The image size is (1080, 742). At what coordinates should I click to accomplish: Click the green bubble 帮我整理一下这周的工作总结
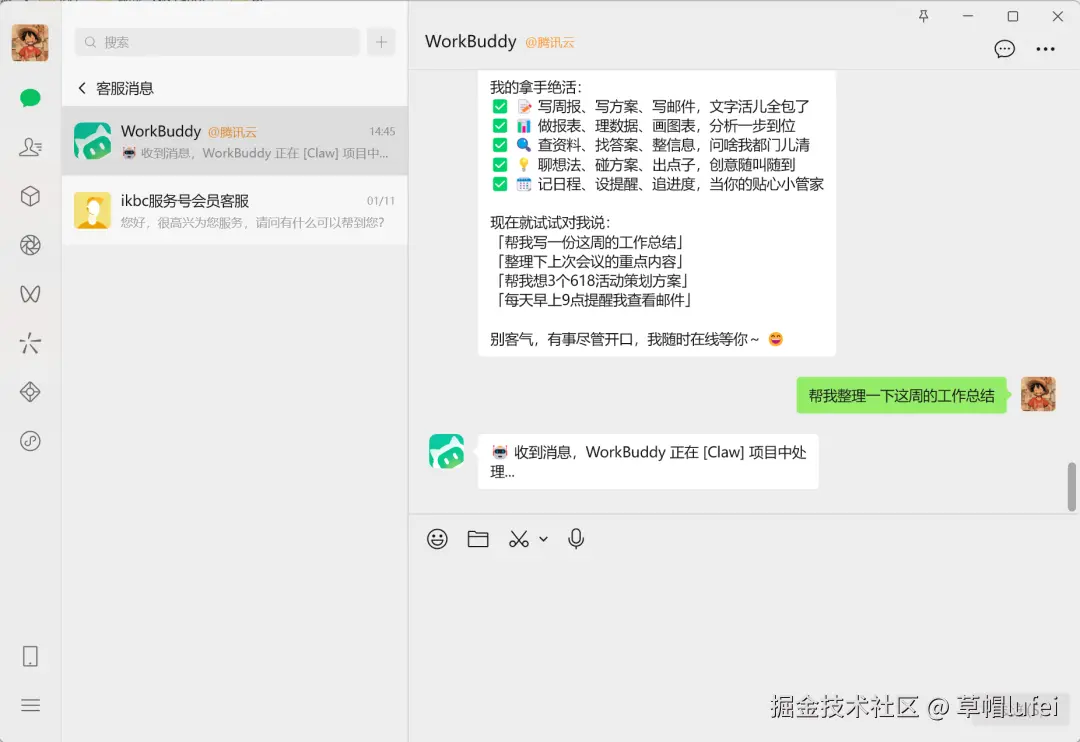(x=901, y=395)
